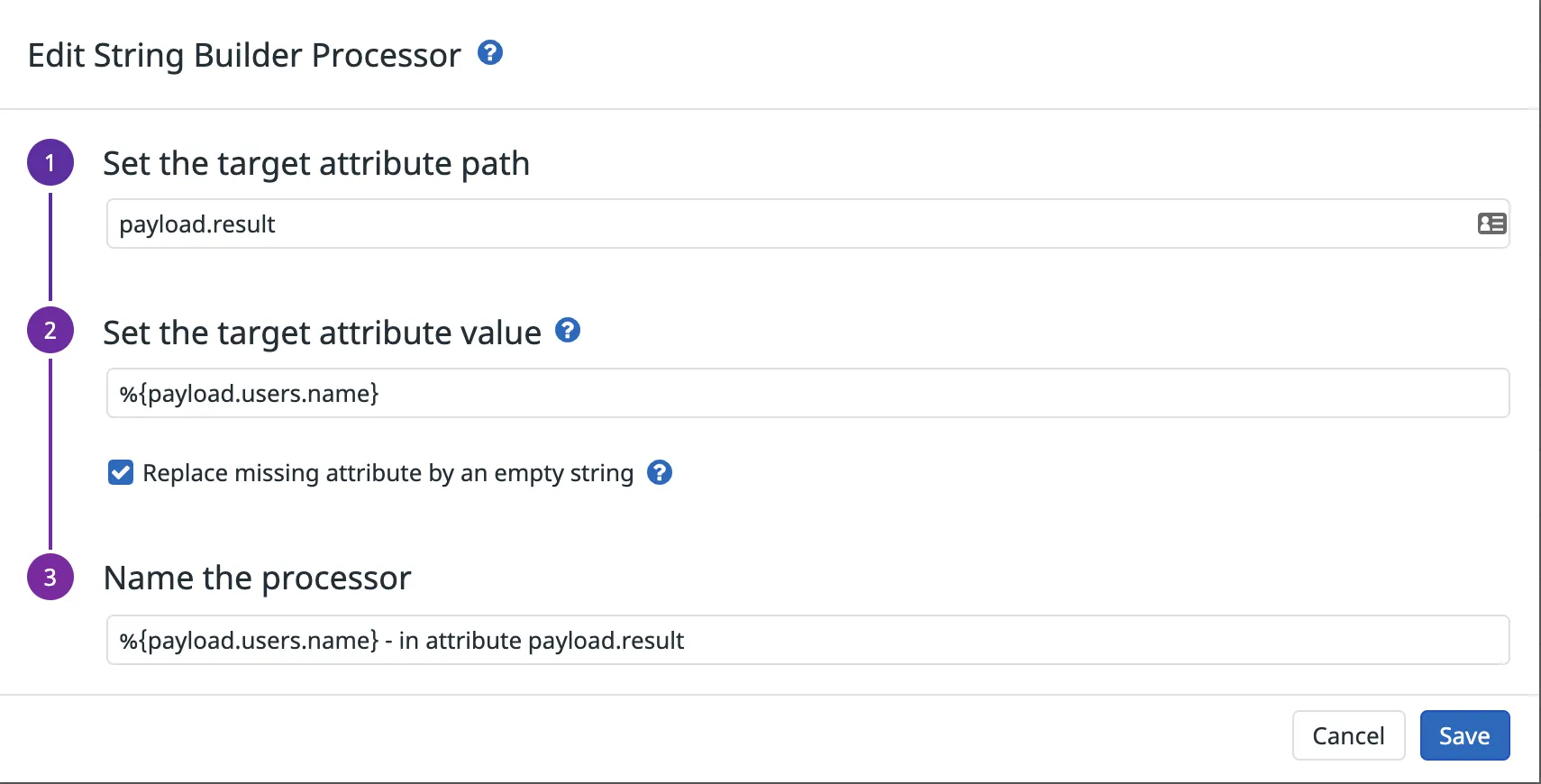Save the String Builder Processor
The height and width of the screenshot is (784, 1541).
pyautogui.click(x=1464, y=736)
